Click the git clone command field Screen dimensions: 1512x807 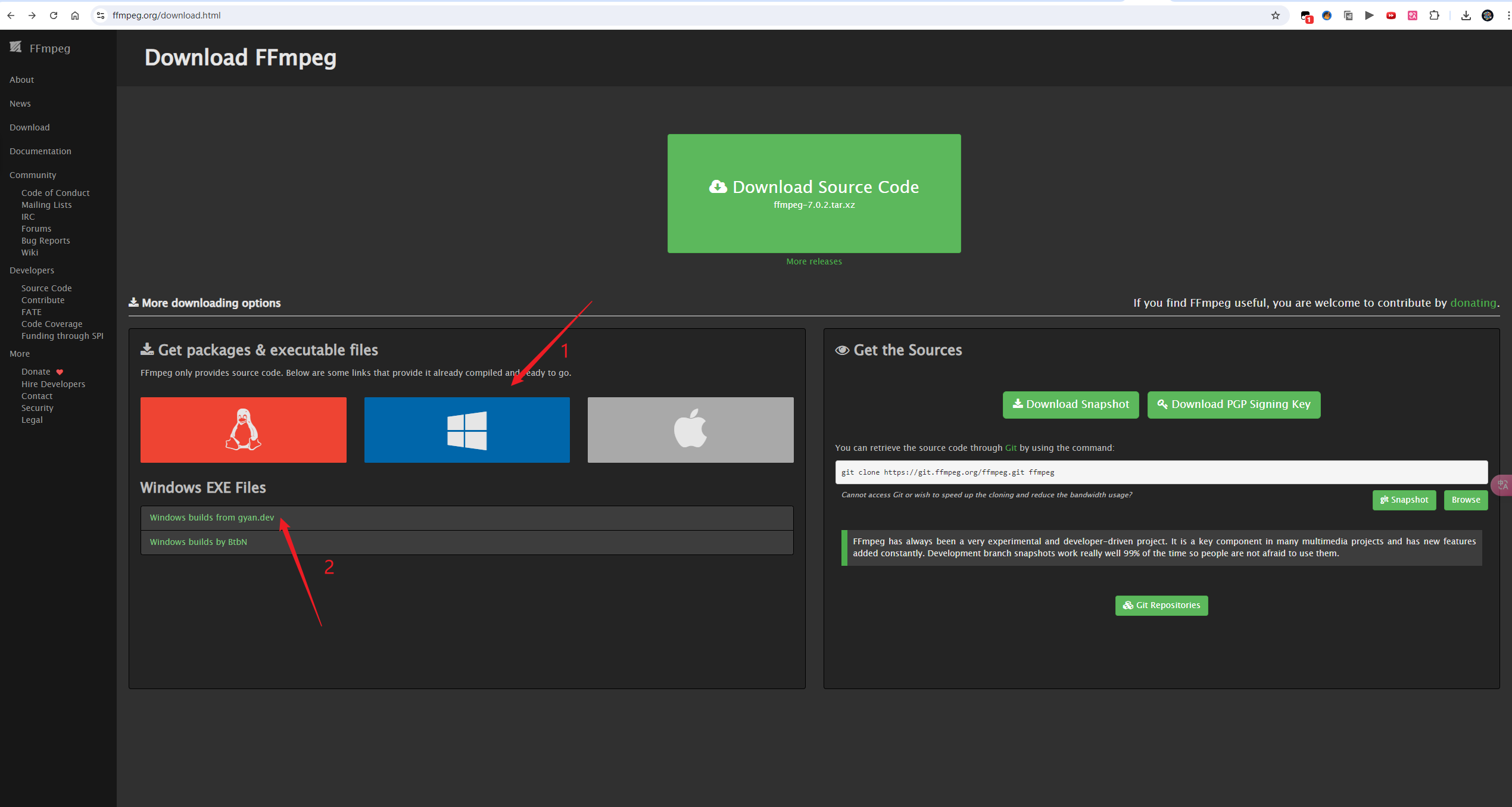pos(1161,472)
